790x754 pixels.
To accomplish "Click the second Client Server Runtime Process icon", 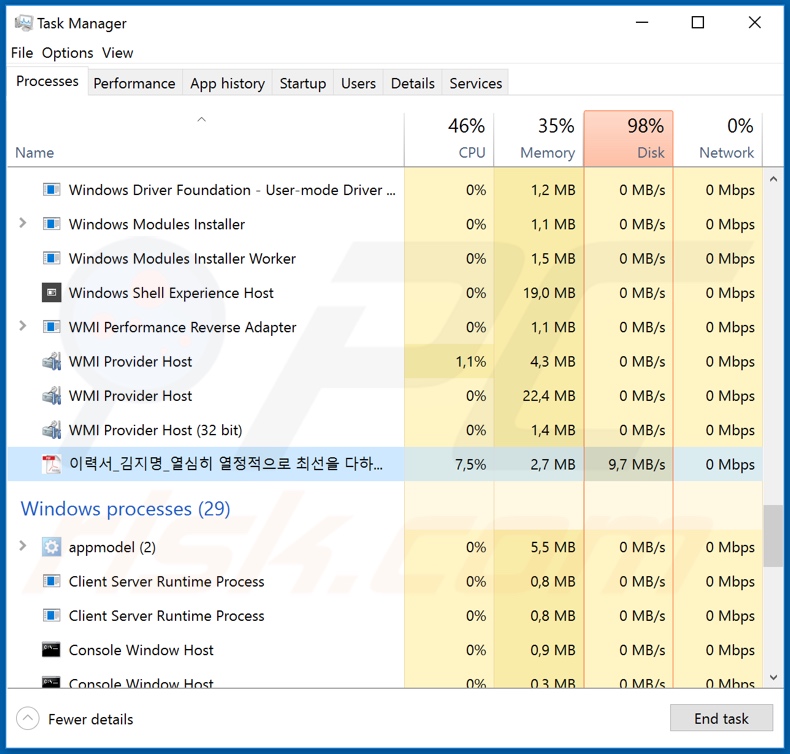I will tap(51, 615).
